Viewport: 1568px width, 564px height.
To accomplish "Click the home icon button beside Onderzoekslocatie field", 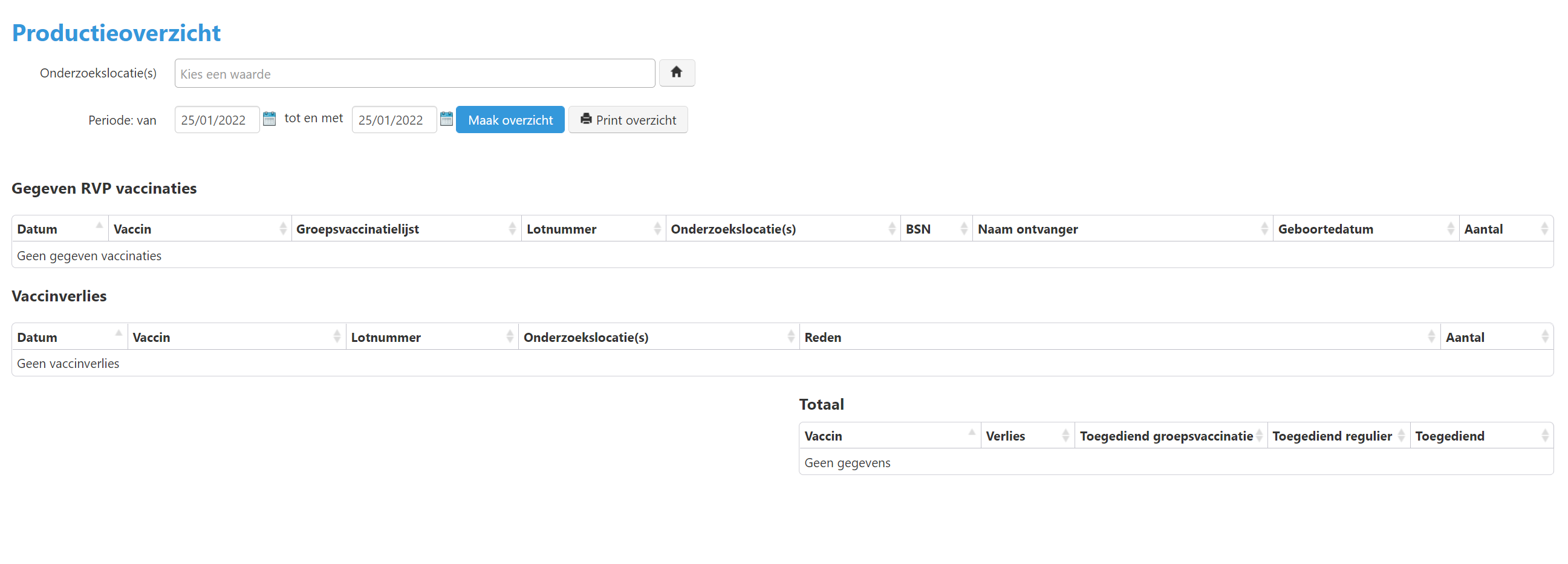I will [x=676, y=73].
